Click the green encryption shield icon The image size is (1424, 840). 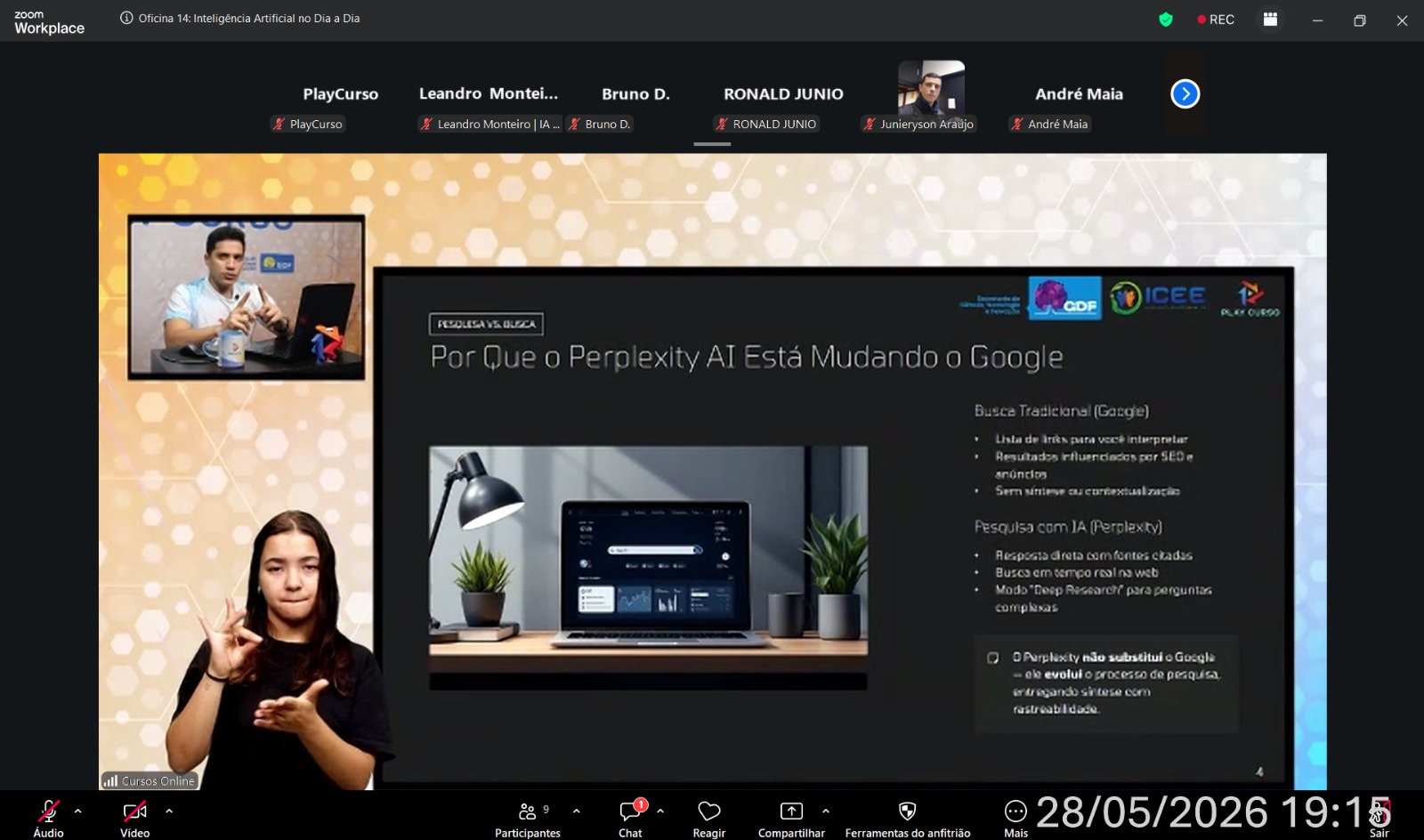tap(1166, 20)
